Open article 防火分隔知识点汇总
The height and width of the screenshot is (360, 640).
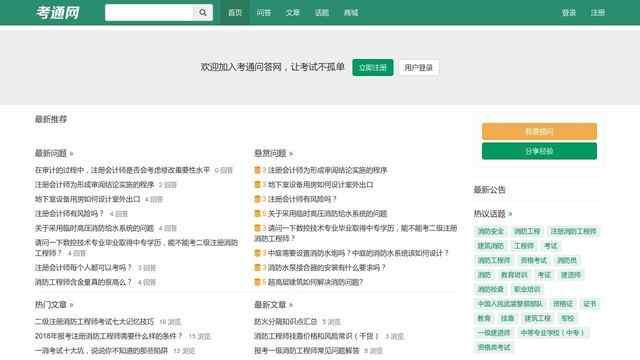tap(286, 322)
